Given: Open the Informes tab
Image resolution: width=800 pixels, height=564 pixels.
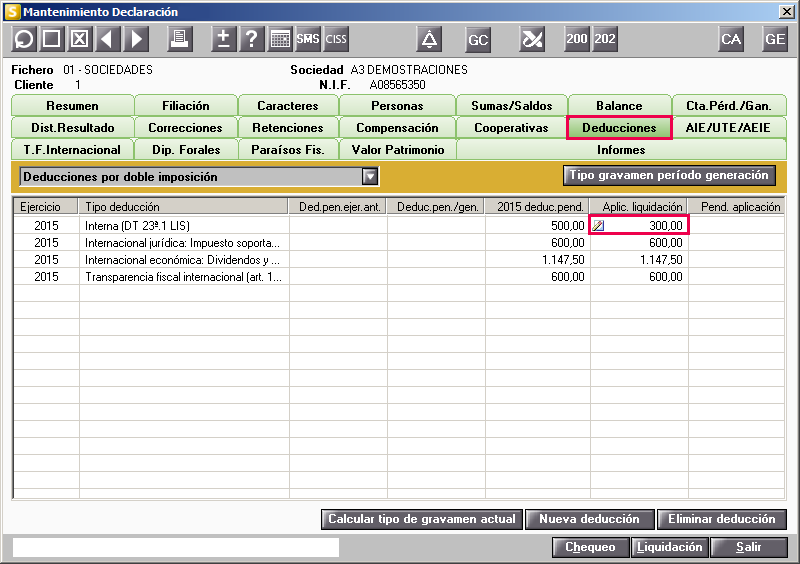Looking at the screenshot, I should tap(621, 150).
